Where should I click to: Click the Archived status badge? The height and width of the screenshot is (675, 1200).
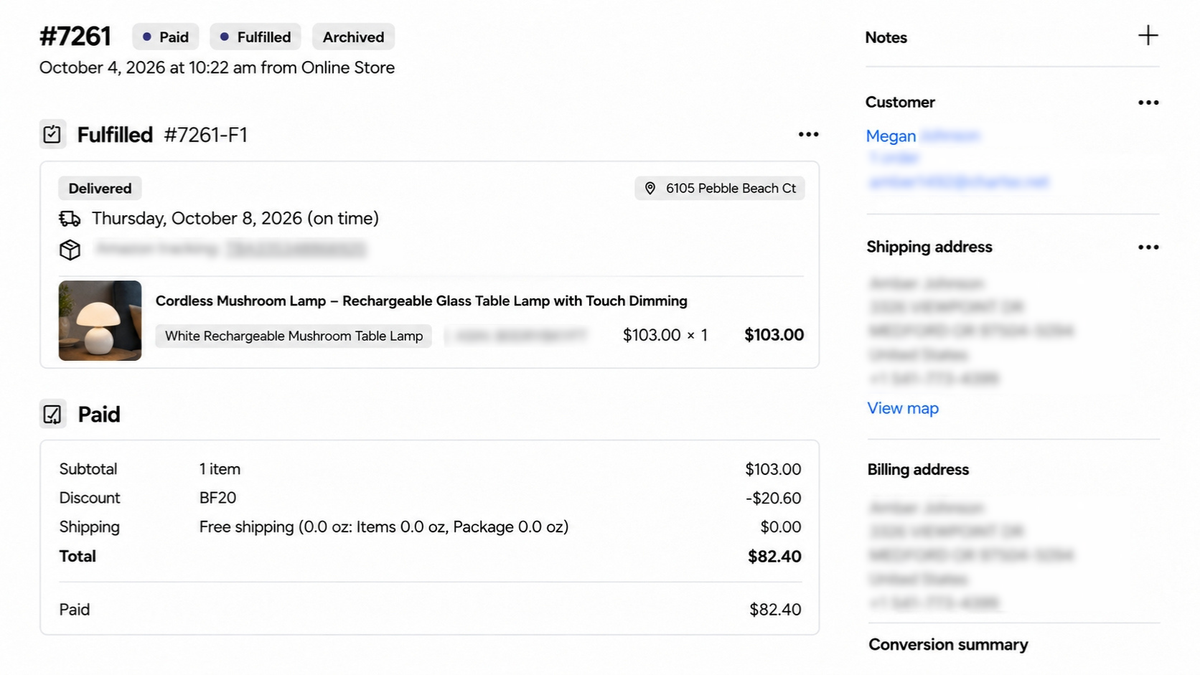(353, 37)
